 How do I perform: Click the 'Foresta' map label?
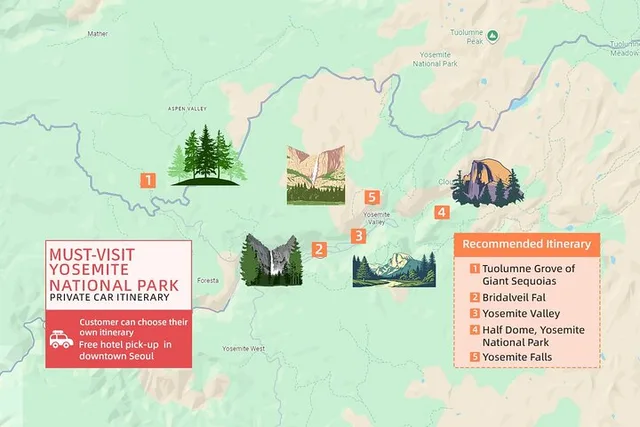click(x=208, y=280)
